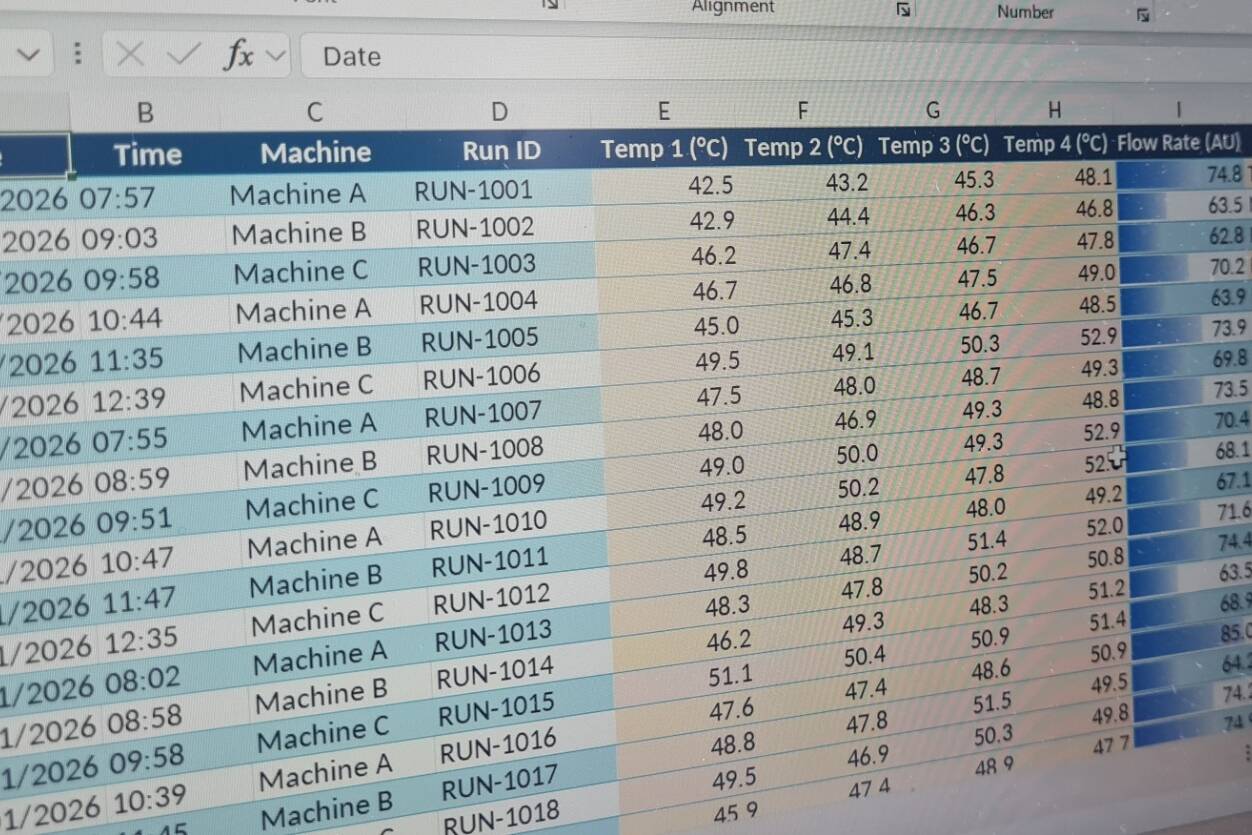Viewport: 1252px width, 835px height.
Task: Click the Temp 3 (°C) header cell
Action: coord(933,146)
